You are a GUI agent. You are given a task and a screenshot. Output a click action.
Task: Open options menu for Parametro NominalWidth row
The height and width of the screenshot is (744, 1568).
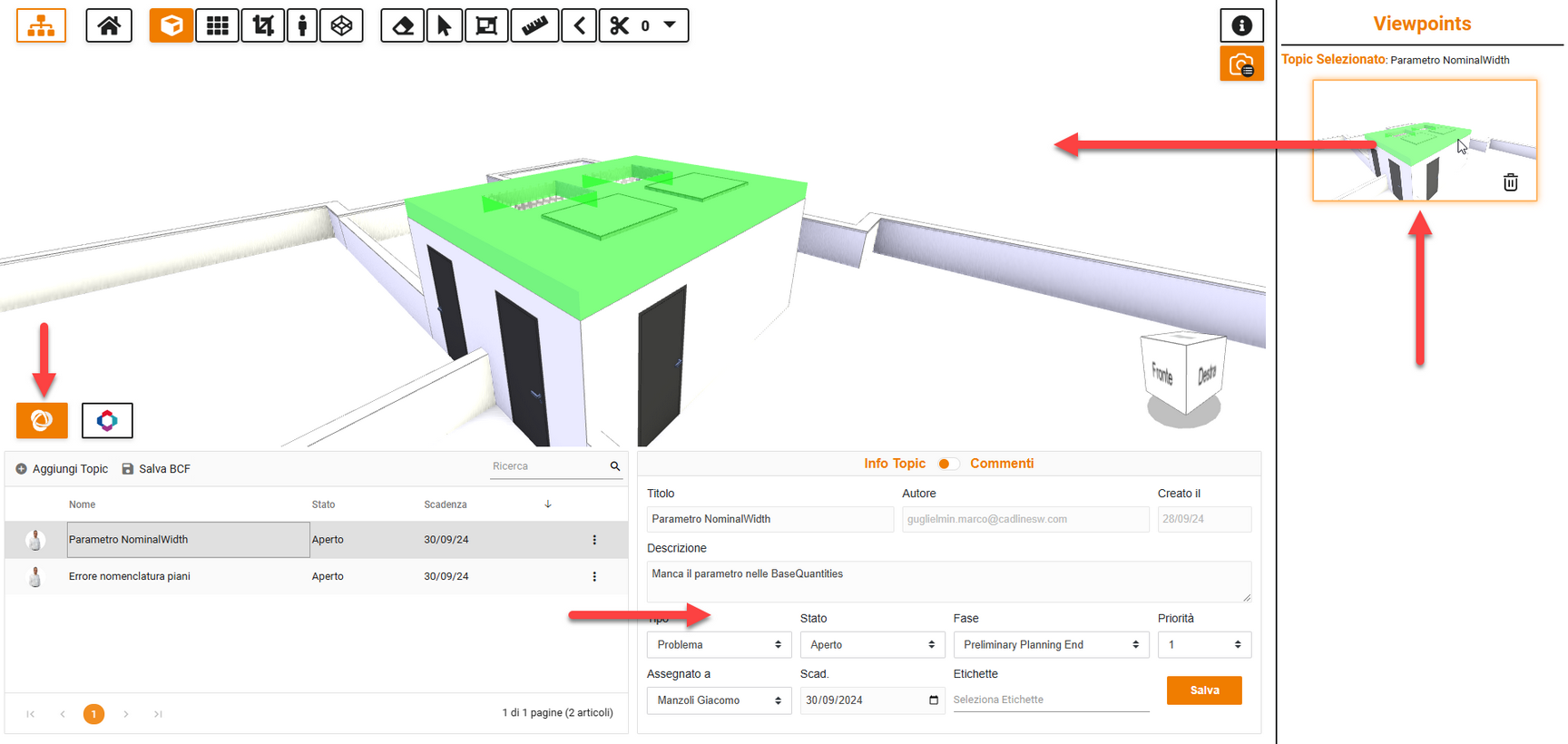tap(594, 540)
